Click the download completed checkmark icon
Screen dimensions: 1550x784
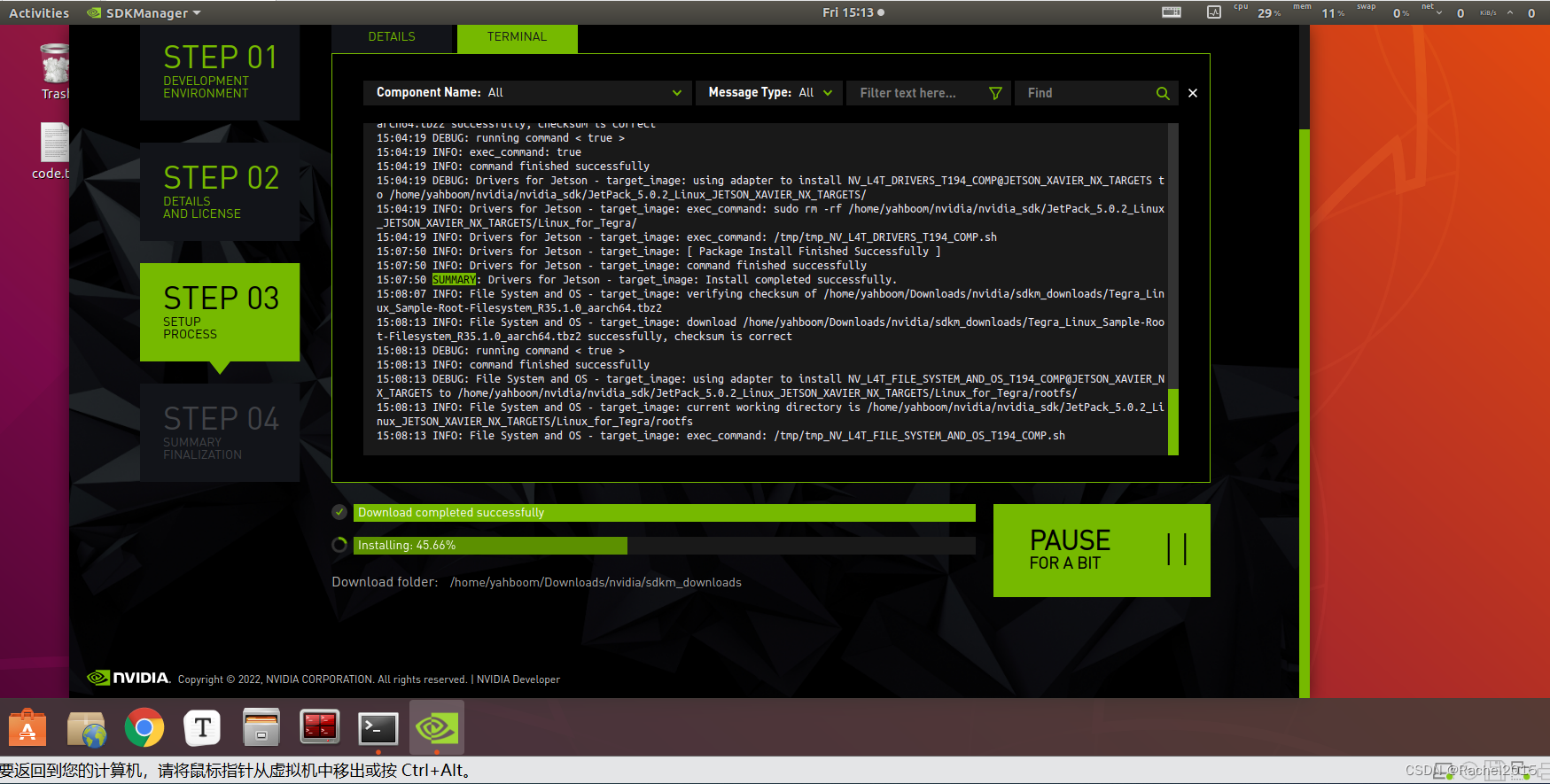pyautogui.click(x=339, y=512)
